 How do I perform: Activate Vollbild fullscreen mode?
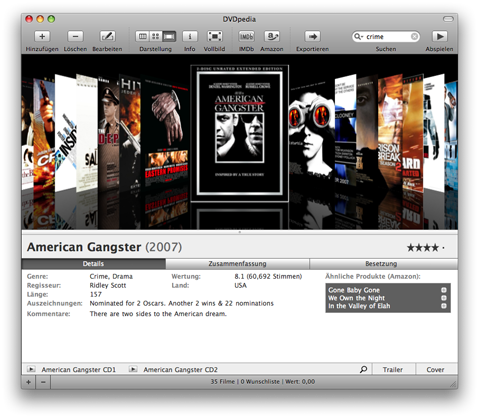click(x=215, y=36)
